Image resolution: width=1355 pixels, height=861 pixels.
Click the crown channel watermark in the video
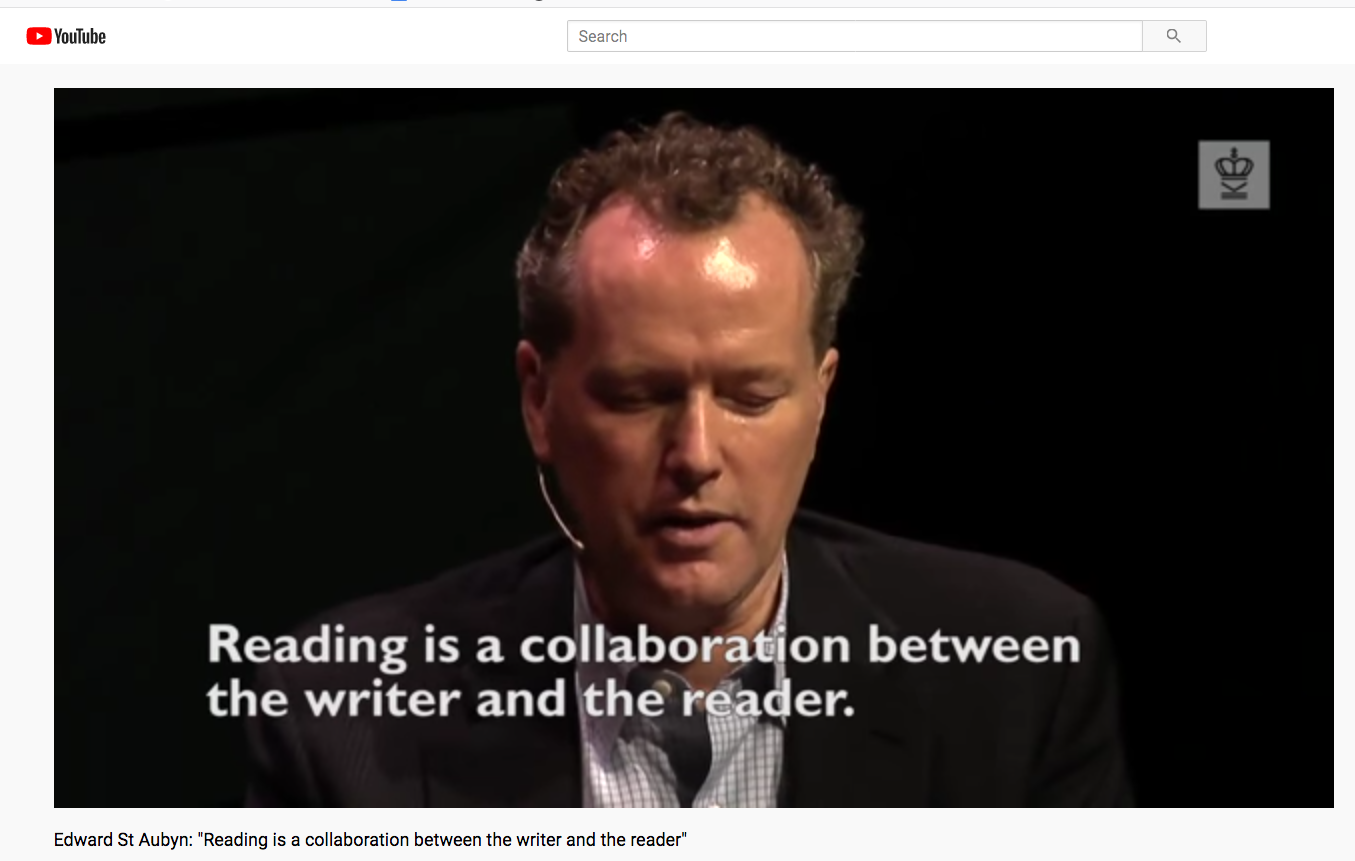(x=1234, y=175)
